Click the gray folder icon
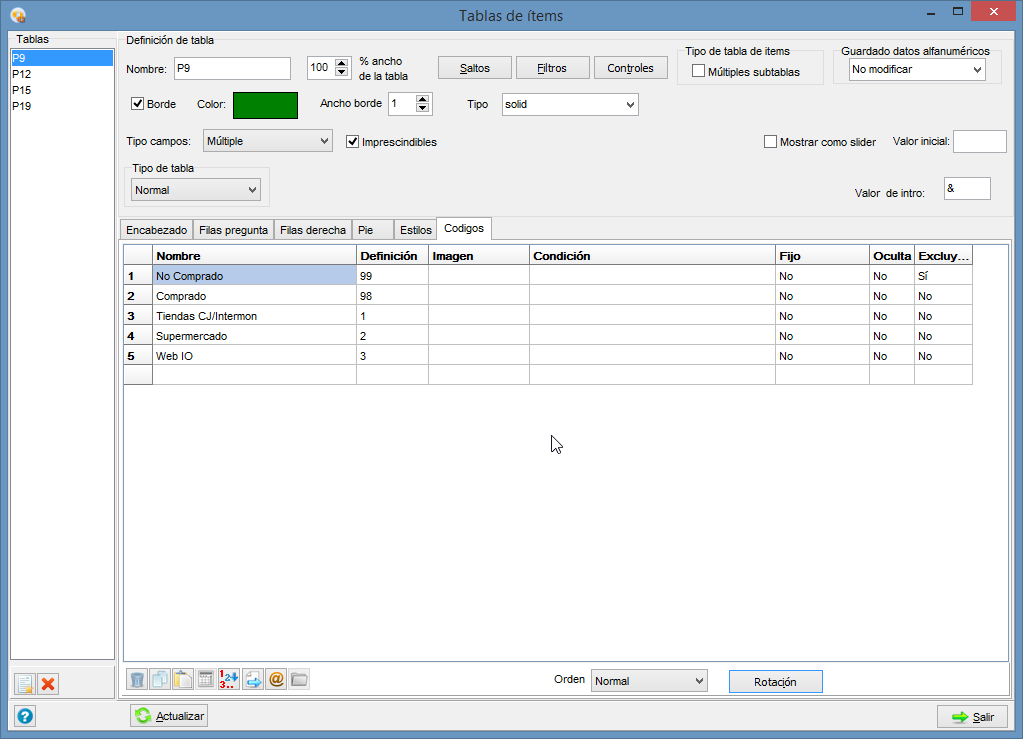 (x=299, y=679)
